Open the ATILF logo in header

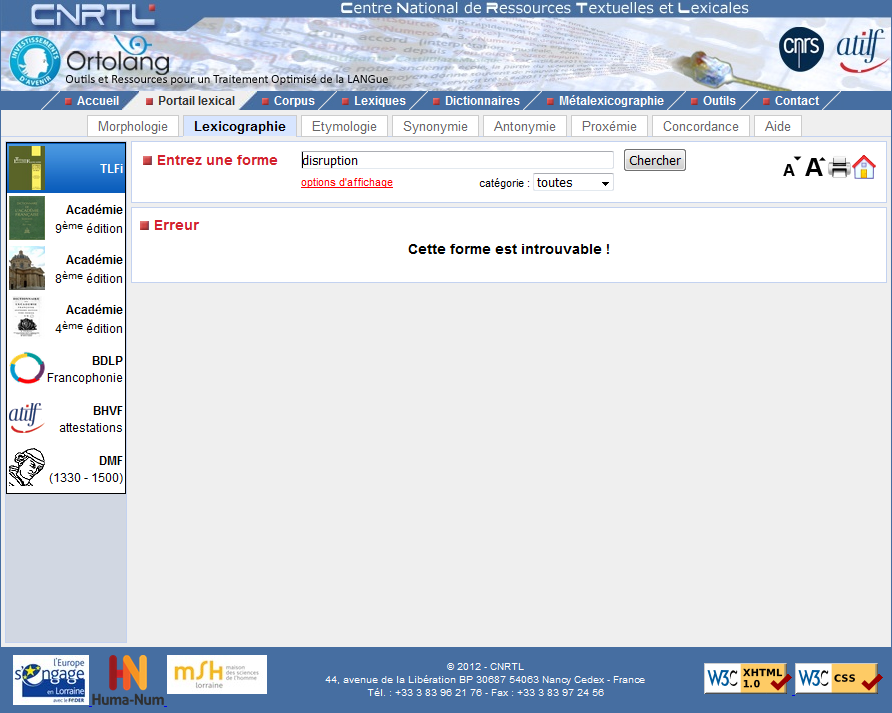coord(861,51)
